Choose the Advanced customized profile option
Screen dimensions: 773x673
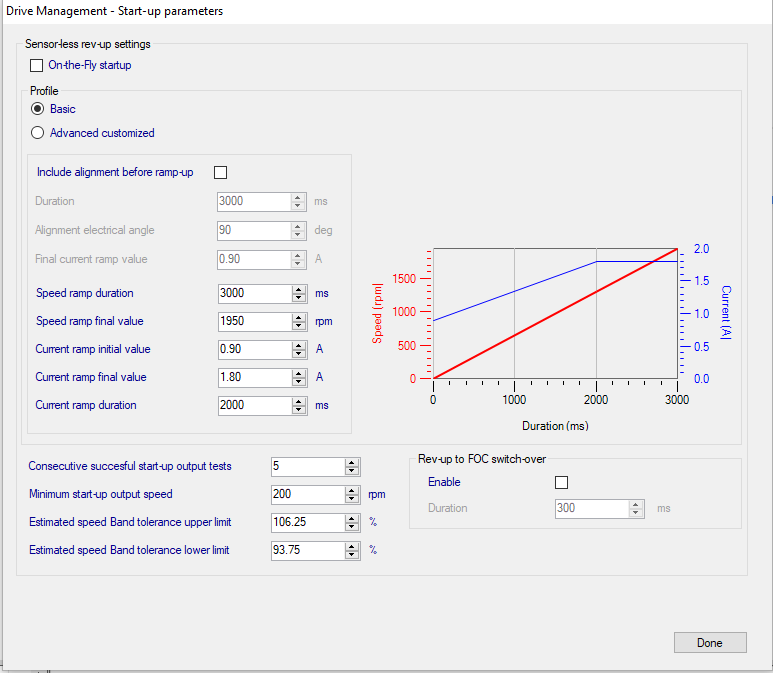(x=37, y=133)
